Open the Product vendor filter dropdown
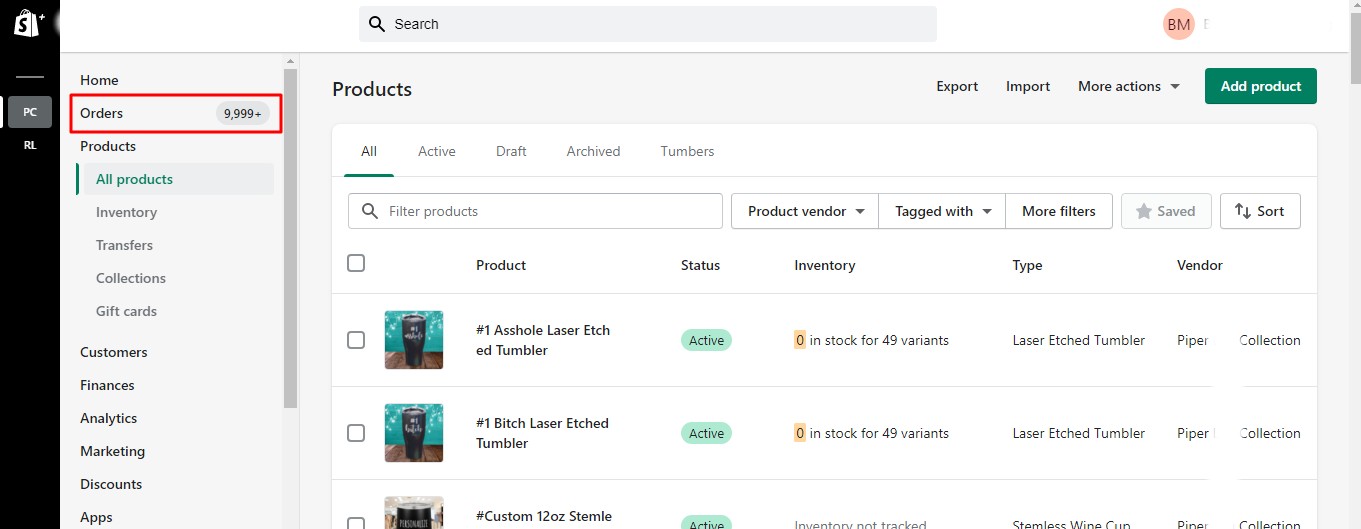 (805, 211)
